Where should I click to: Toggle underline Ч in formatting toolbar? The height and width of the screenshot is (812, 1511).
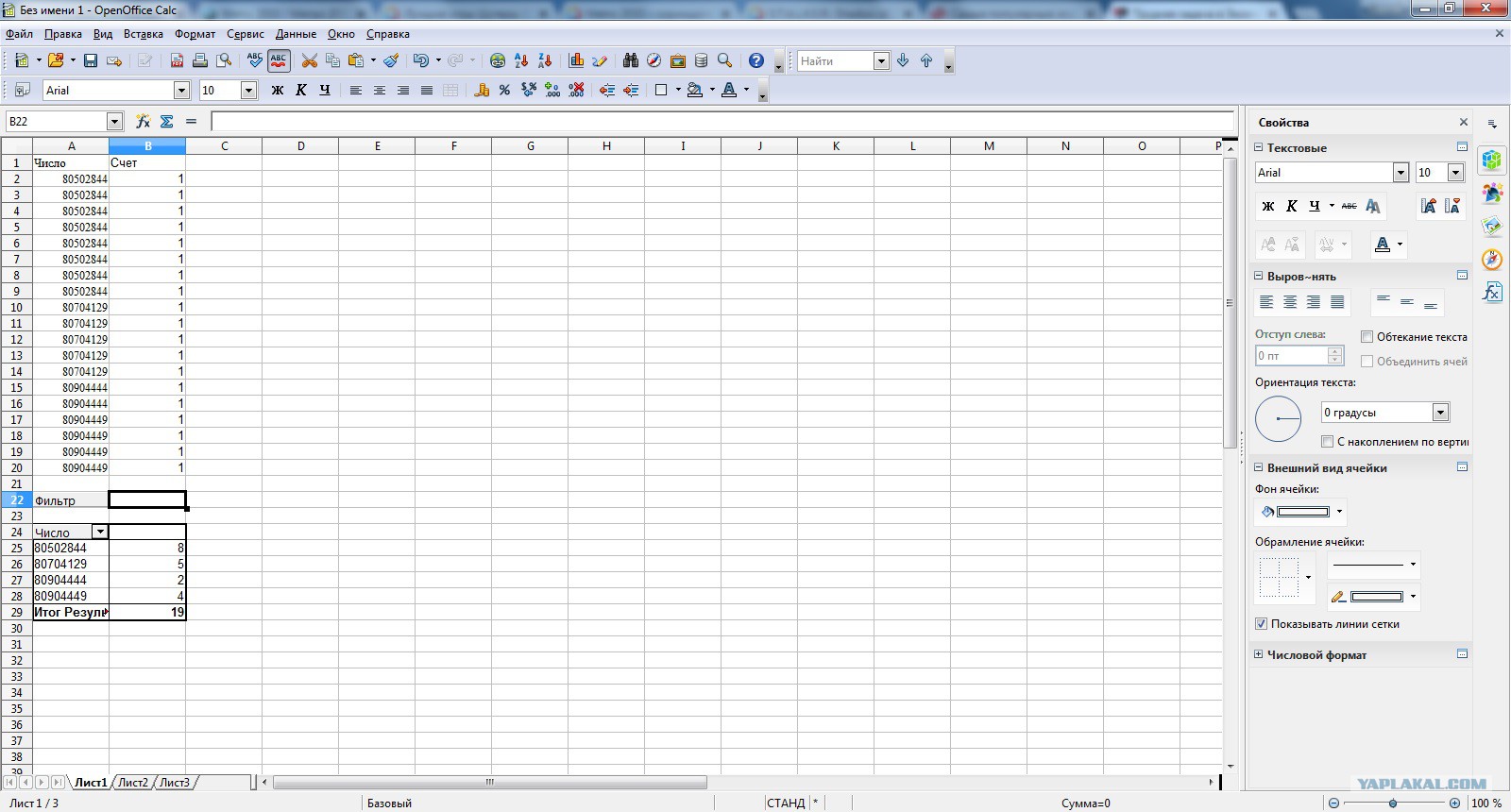click(x=325, y=90)
